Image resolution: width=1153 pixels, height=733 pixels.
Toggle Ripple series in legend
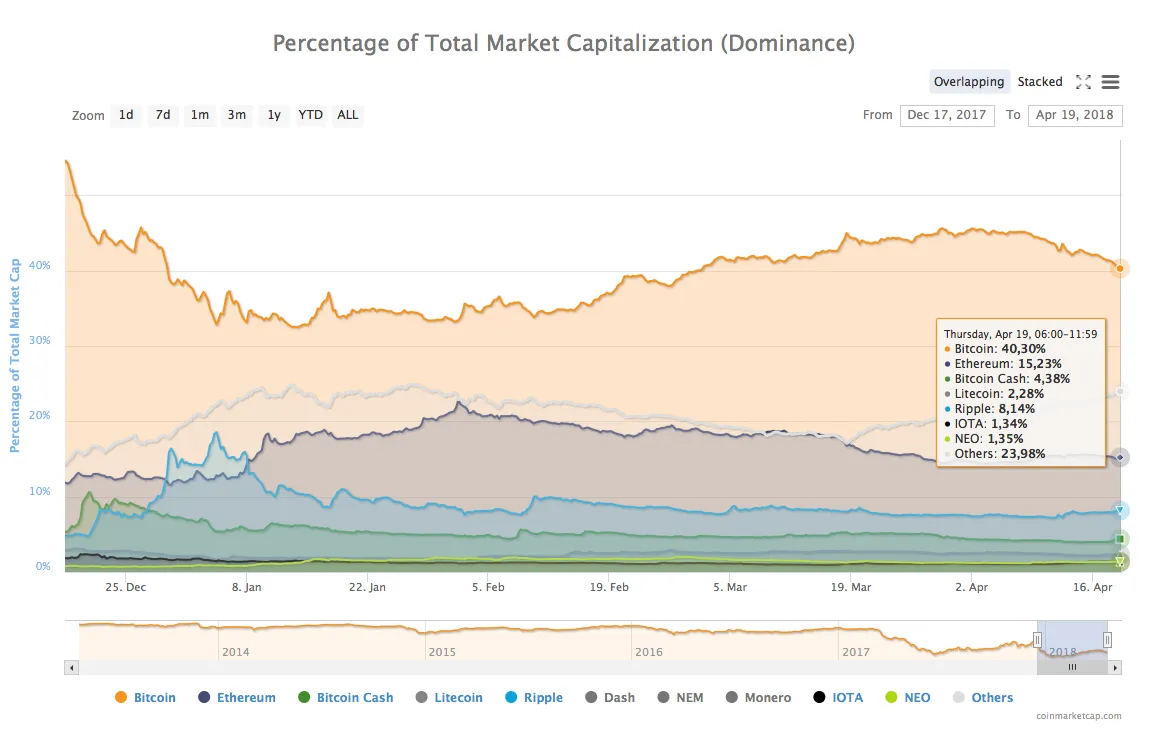tap(534, 697)
